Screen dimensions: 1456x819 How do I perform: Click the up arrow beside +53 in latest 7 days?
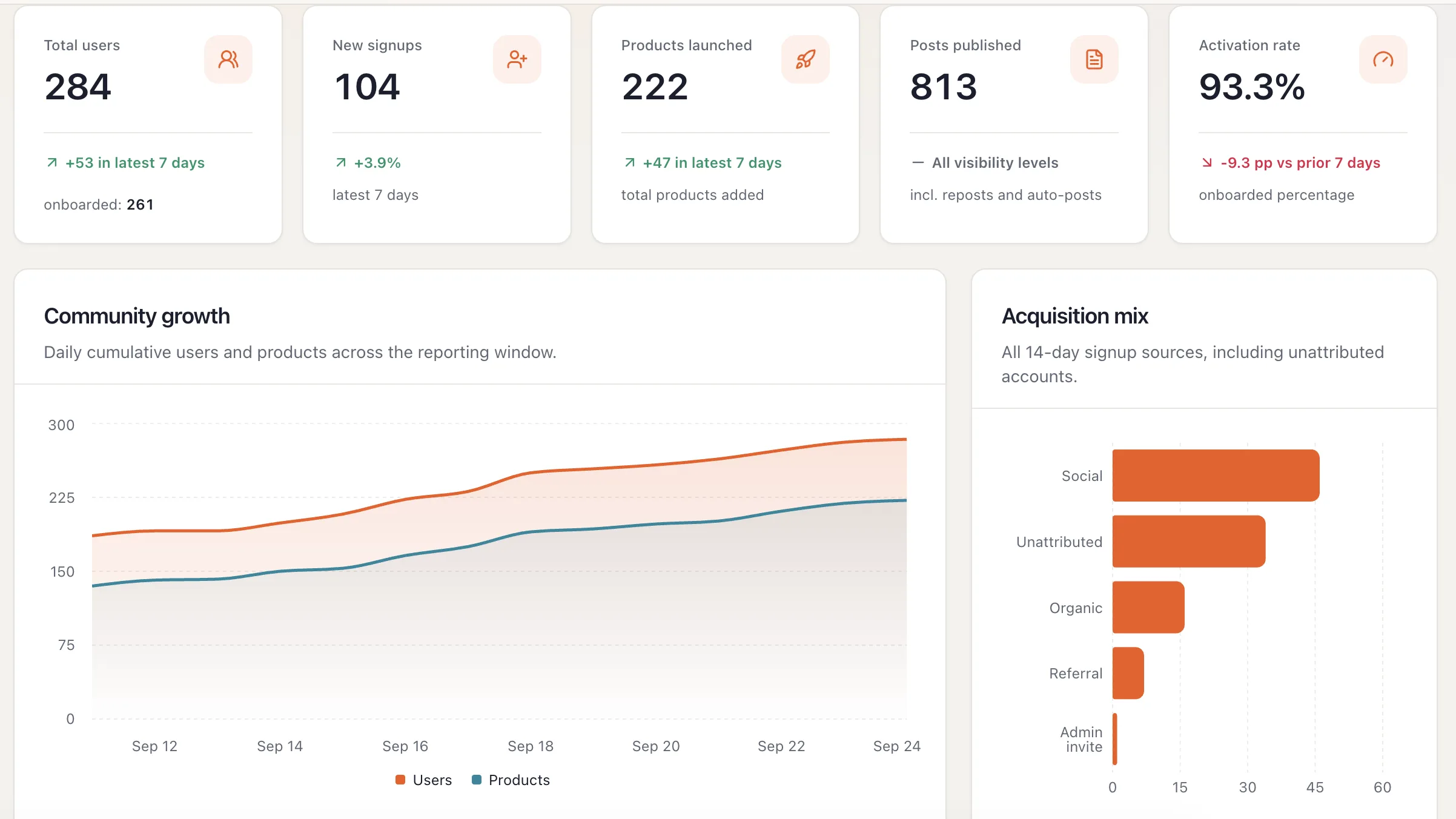pyautogui.click(x=52, y=162)
